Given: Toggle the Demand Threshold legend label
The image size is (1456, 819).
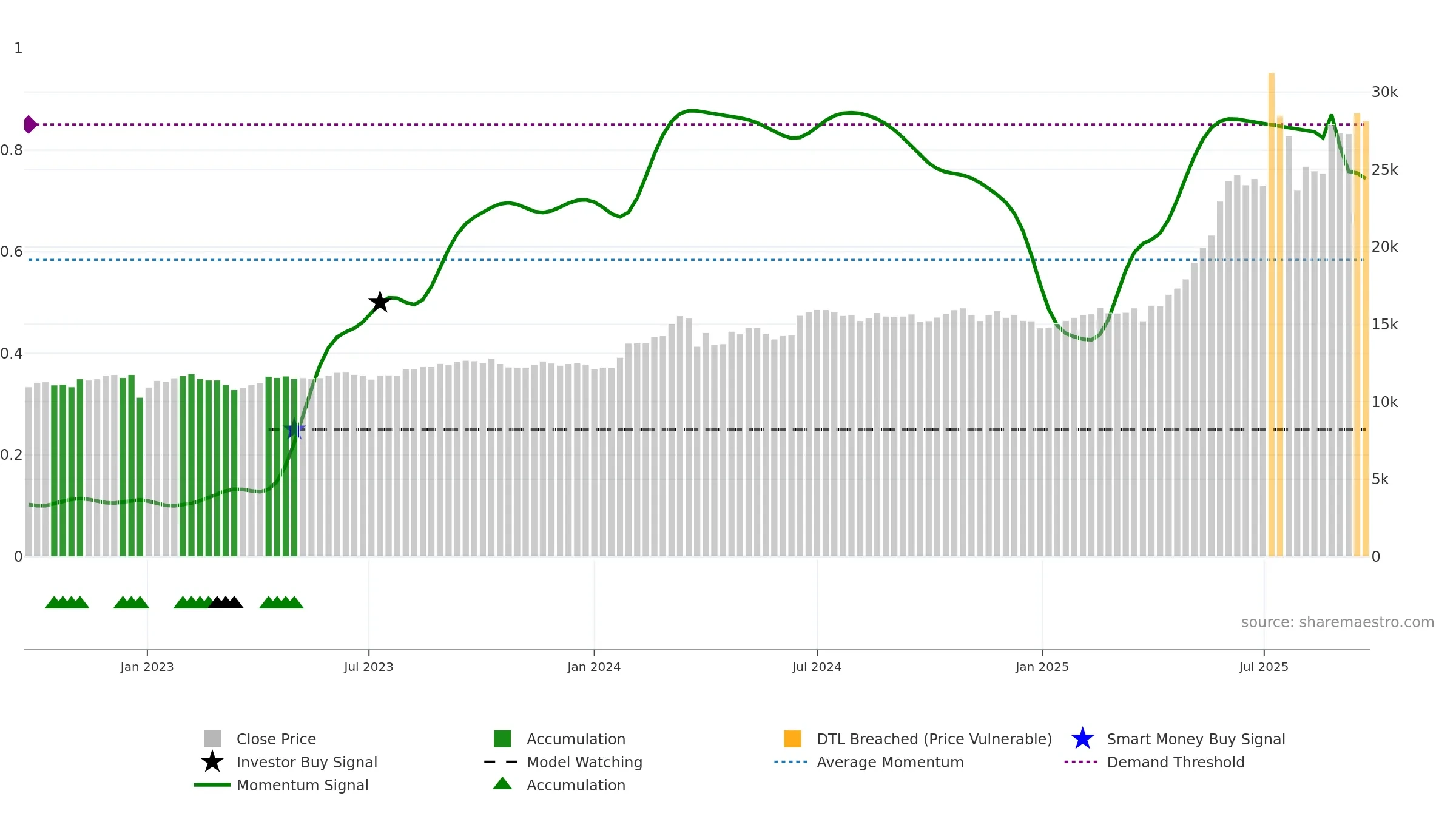Looking at the screenshot, I should point(1176,762).
